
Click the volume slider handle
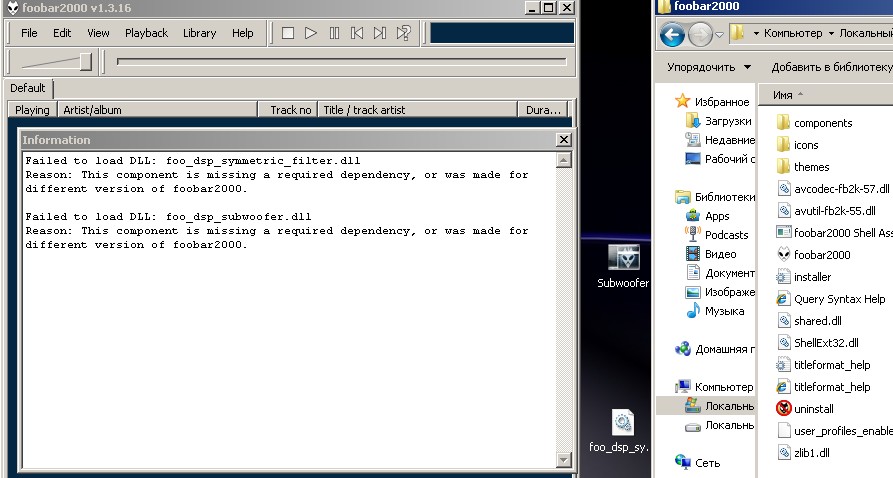85,62
